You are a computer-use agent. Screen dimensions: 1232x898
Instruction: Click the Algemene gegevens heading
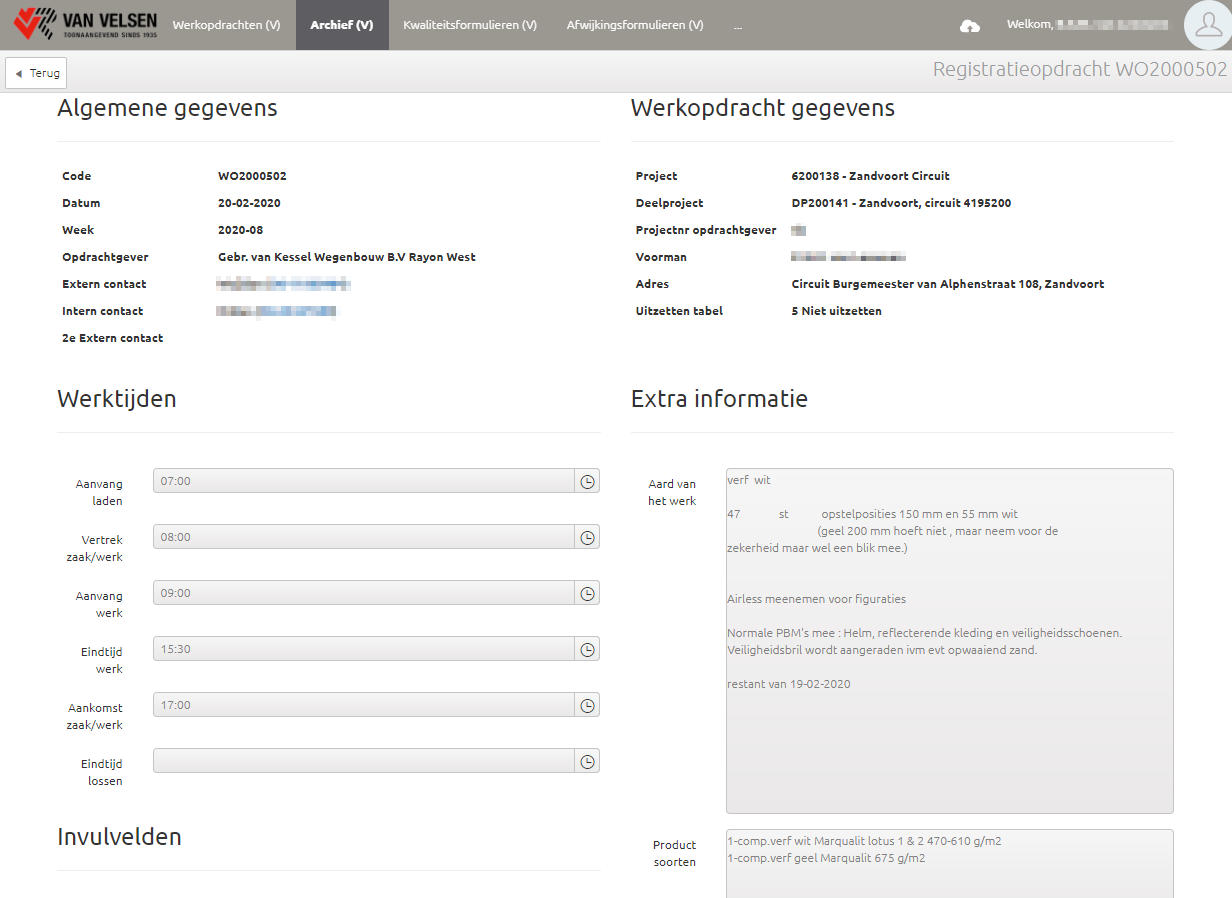tap(167, 108)
